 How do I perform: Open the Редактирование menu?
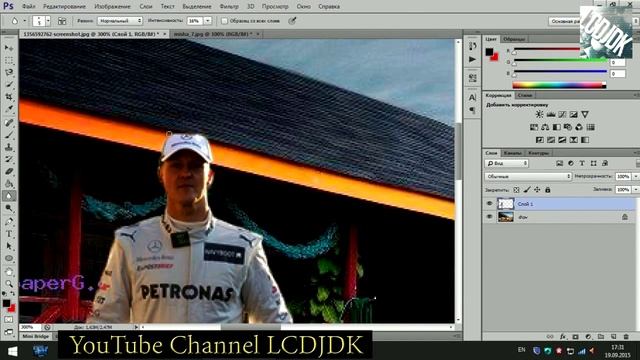pyautogui.click(x=64, y=7)
